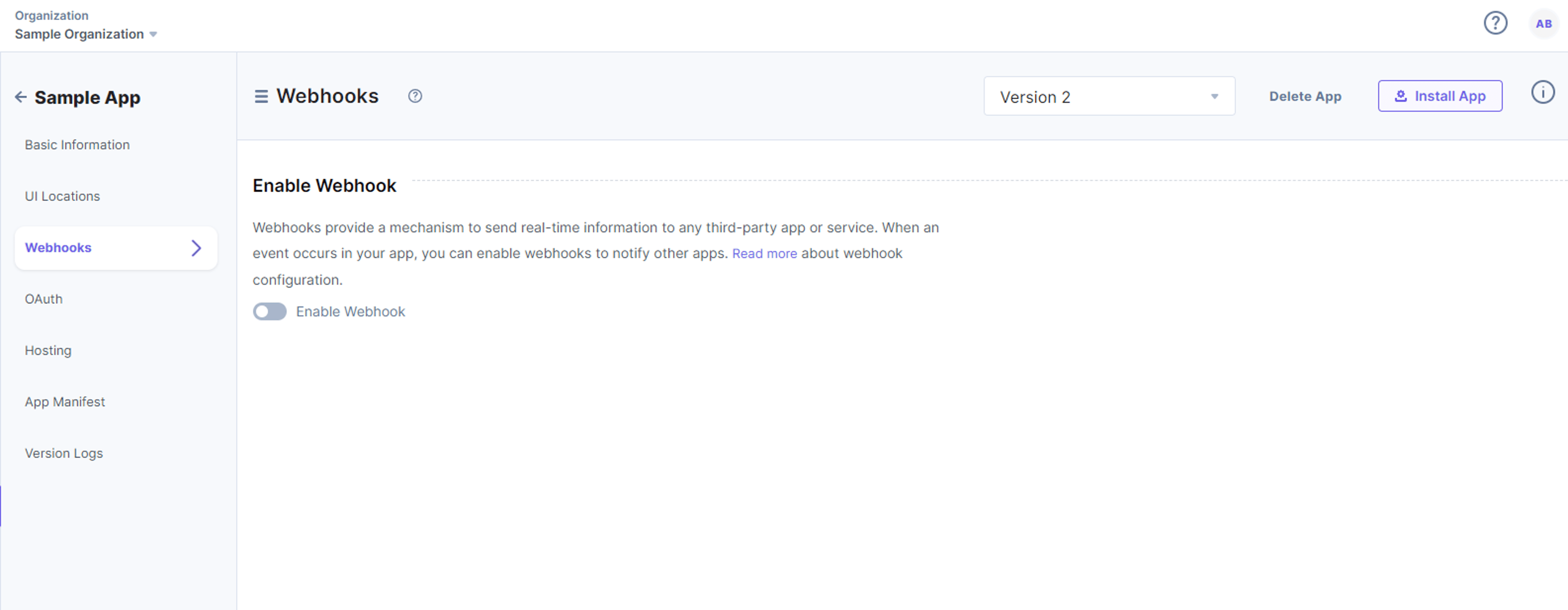Click the chevron on the Webhooks sidebar item
The height and width of the screenshot is (610, 1568).
pos(196,248)
